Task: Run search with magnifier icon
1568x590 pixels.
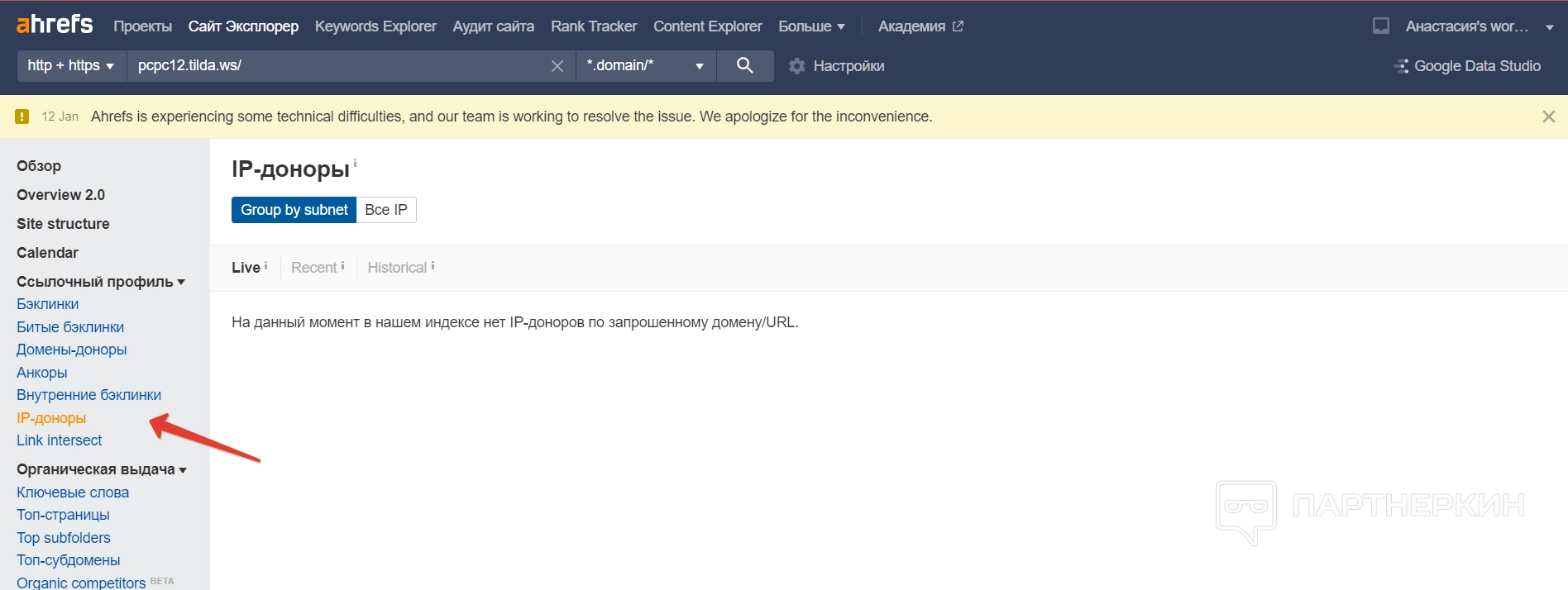Action: (x=745, y=65)
